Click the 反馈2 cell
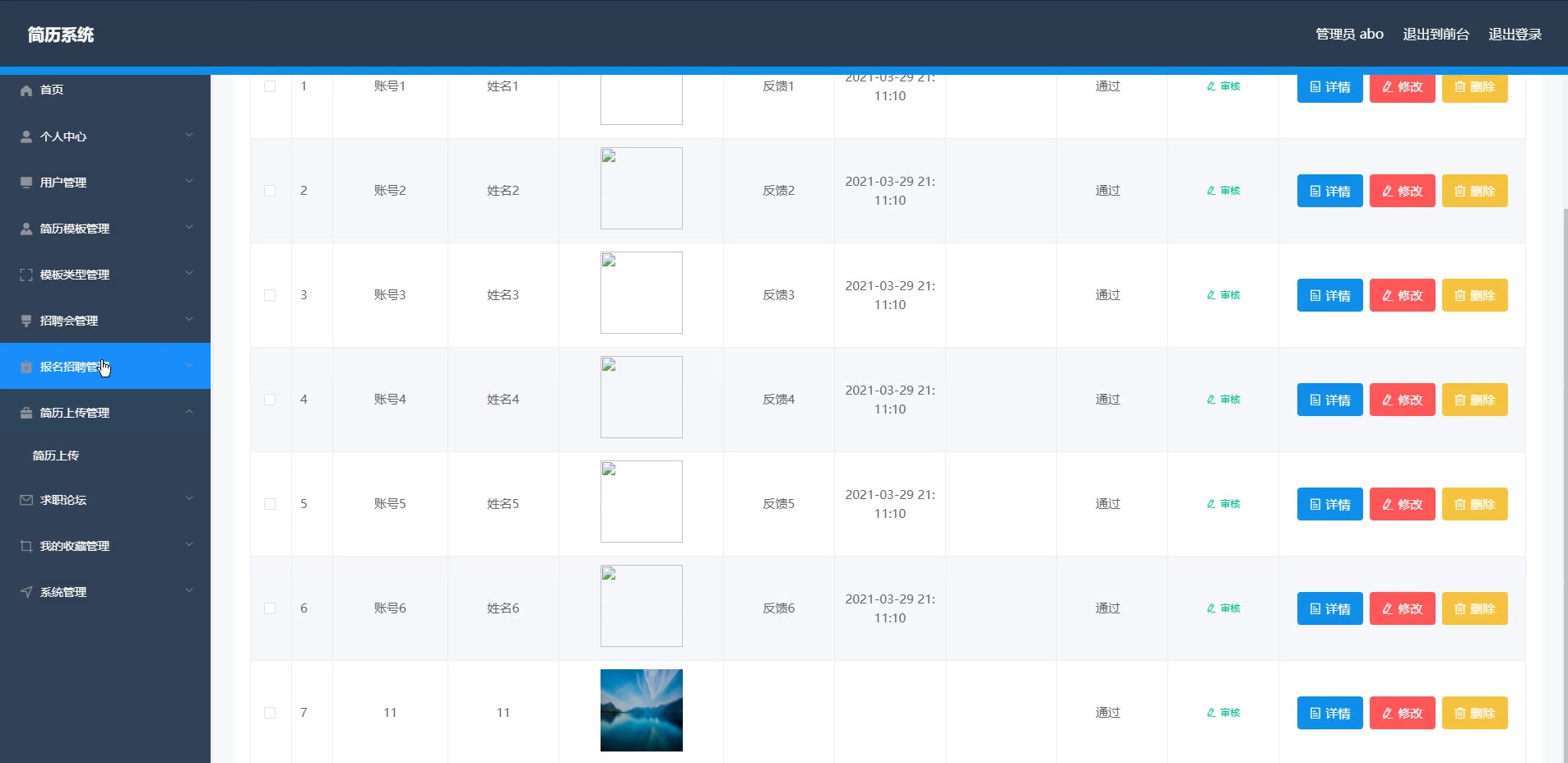 [x=778, y=191]
